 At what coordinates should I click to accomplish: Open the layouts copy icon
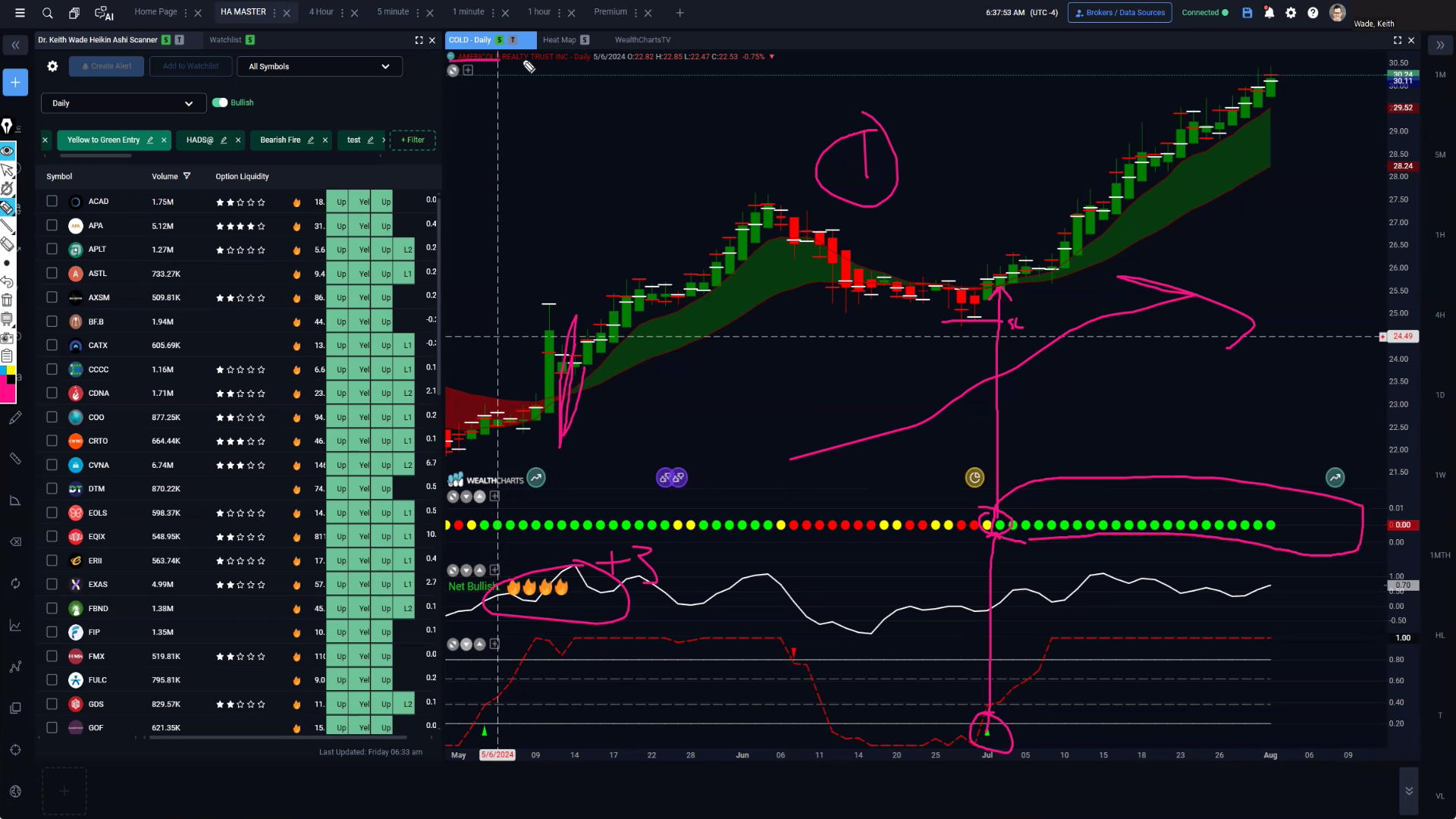74,13
